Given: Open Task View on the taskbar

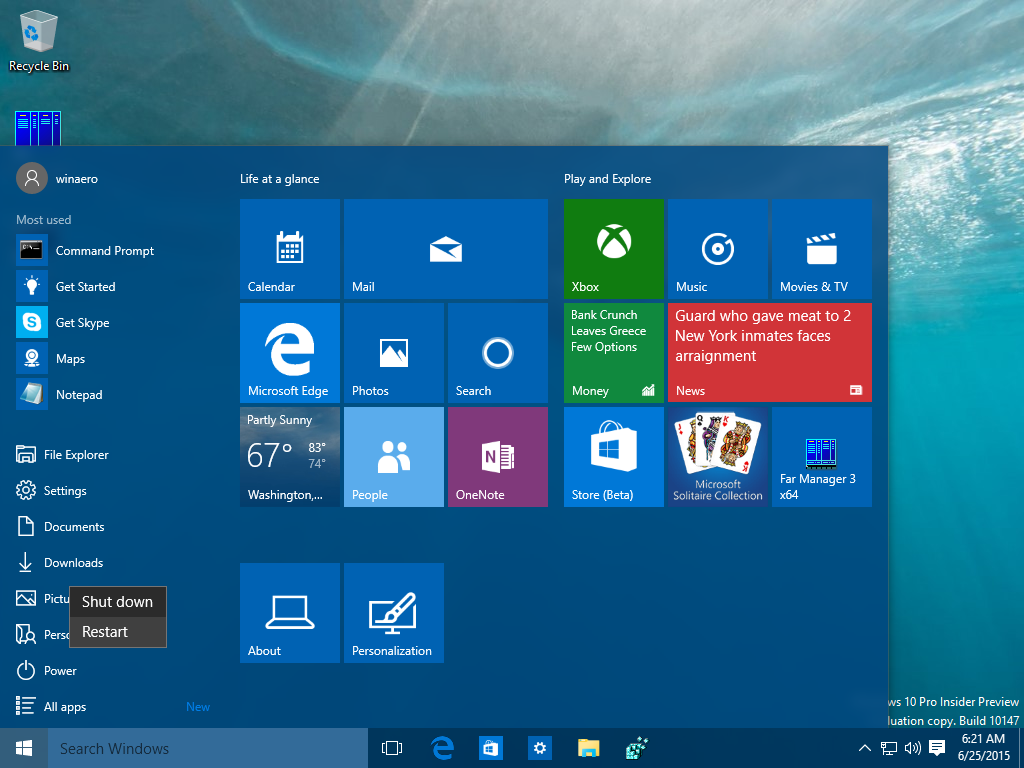Looking at the screenshot, I should pyautogui.click(x=392, y=747).
